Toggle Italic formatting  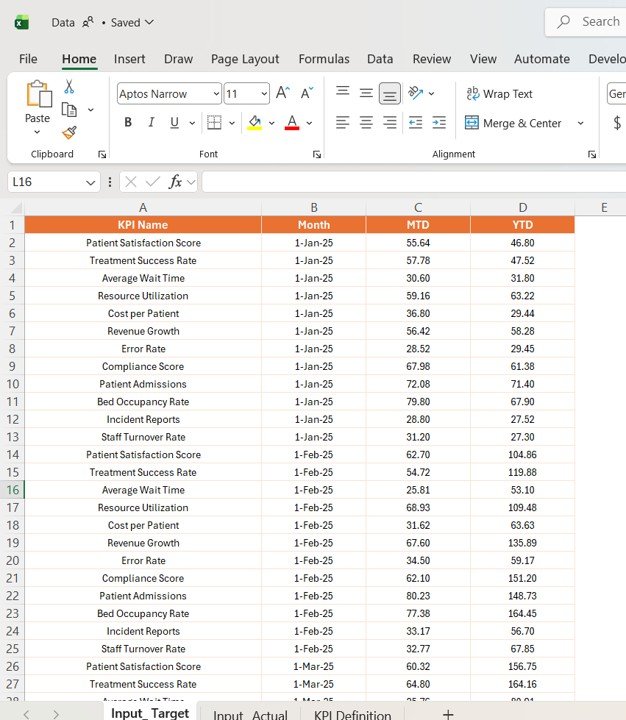(x=151, y=123)
